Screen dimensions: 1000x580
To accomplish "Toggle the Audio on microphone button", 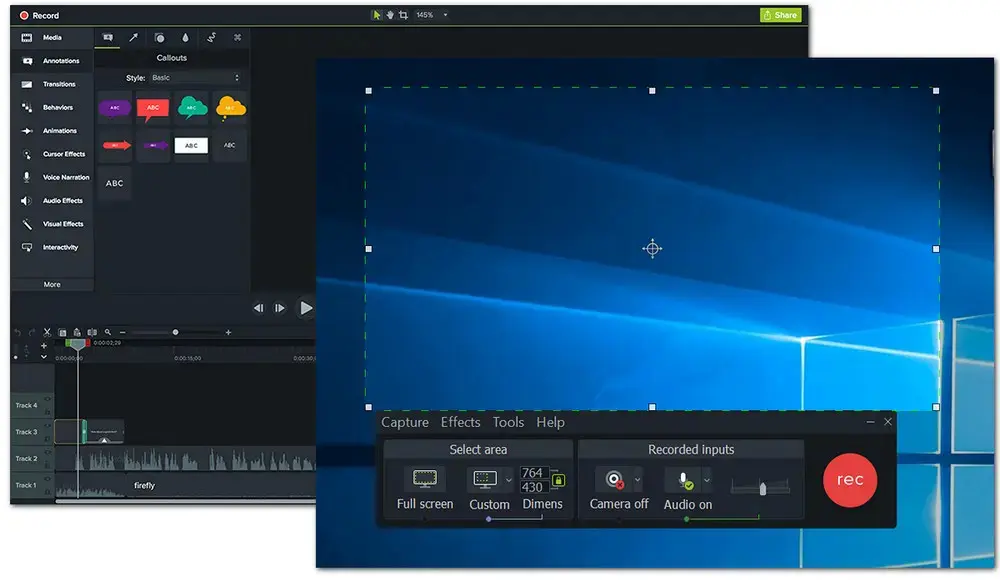I will [684, 480].
